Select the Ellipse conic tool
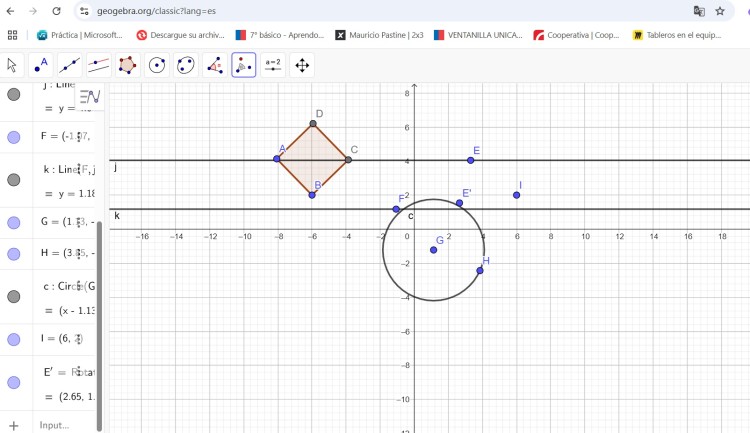This screenshot has width=750, height=433. pyautogui.click(x=186, y=65)
